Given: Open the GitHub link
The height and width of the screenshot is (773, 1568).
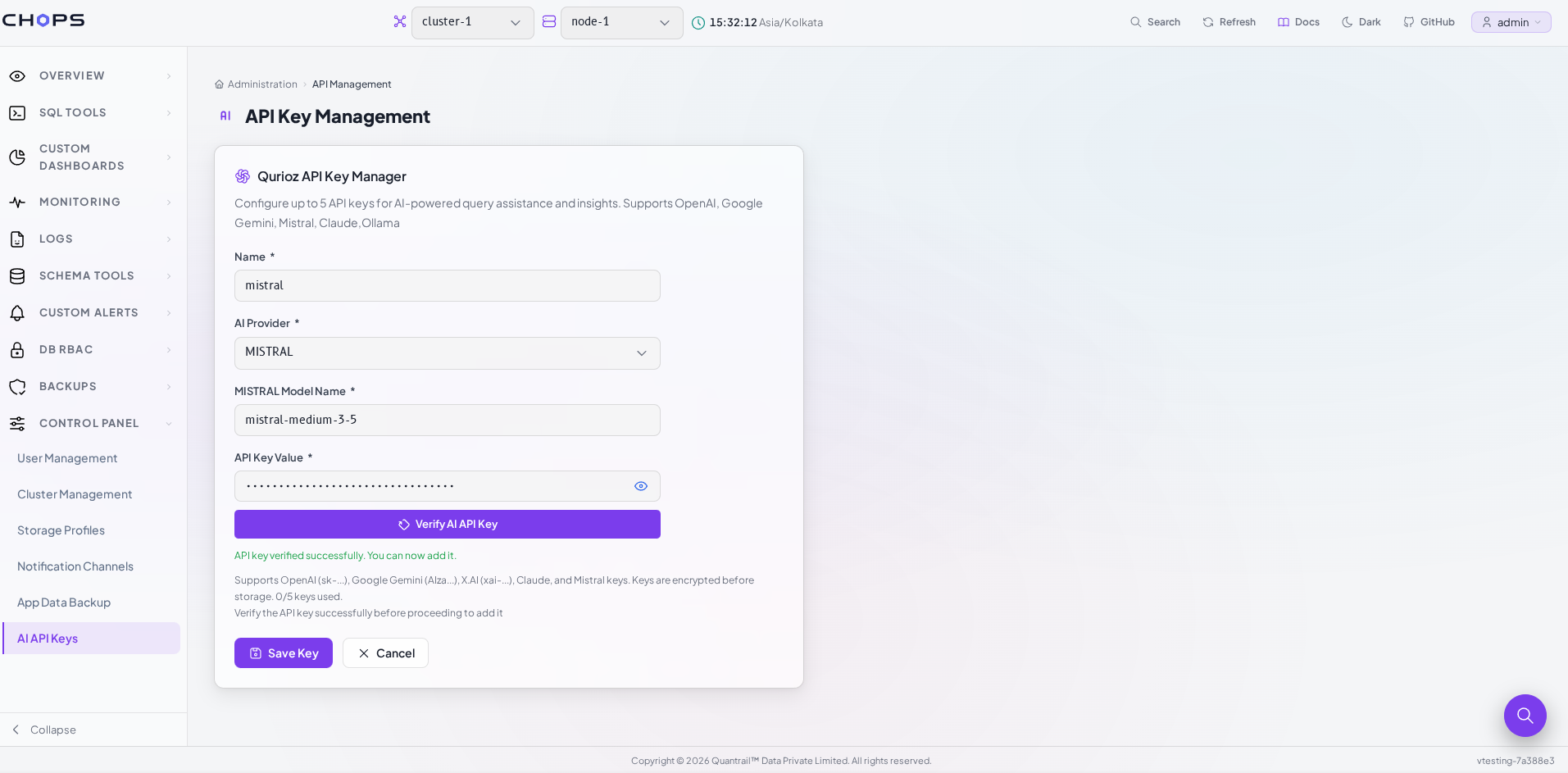Looking at the screenshot, I should (x=1429, y=22).
